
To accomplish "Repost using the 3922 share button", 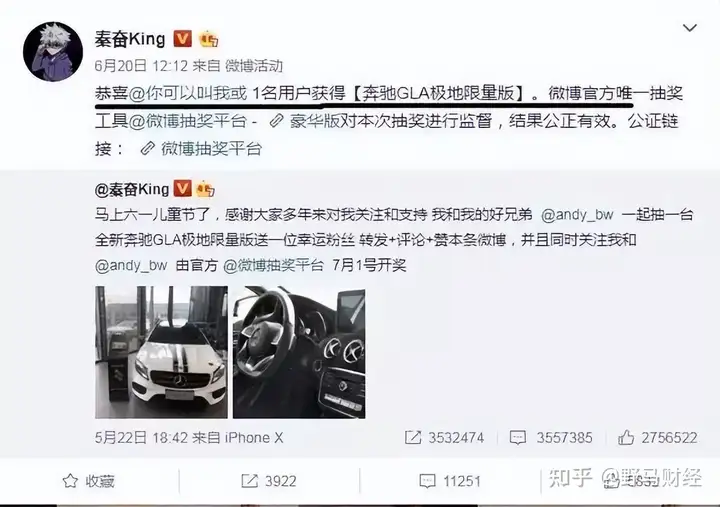I will pyautogui.click(x=269, y=481).
